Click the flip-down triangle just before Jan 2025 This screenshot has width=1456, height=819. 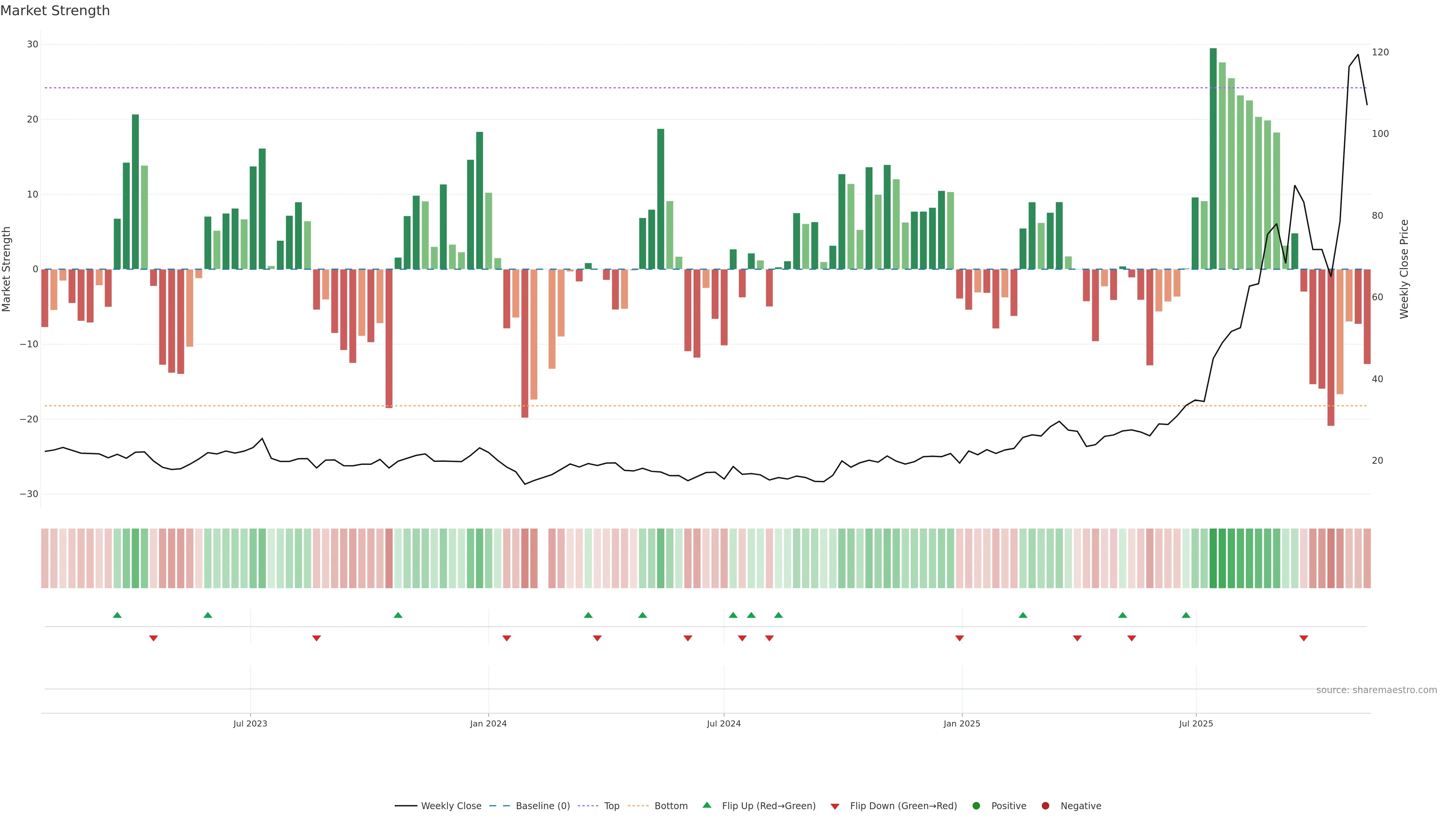pos(959,638)
